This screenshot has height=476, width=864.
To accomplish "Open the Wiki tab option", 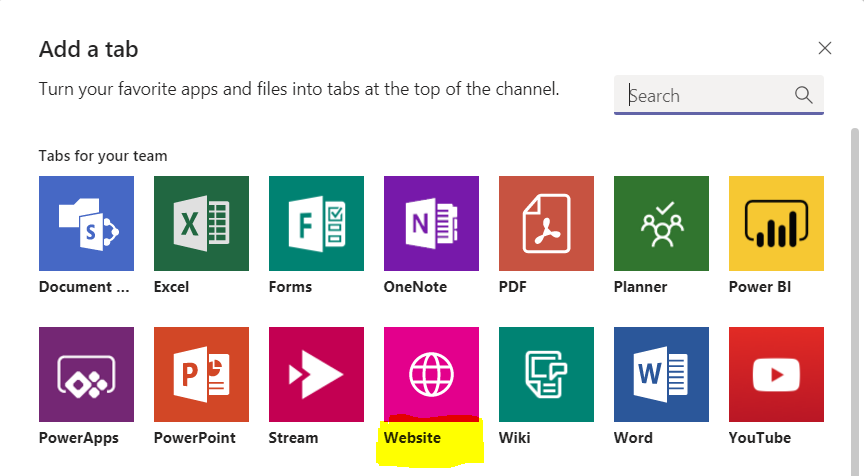I will (x=547, y=375).
